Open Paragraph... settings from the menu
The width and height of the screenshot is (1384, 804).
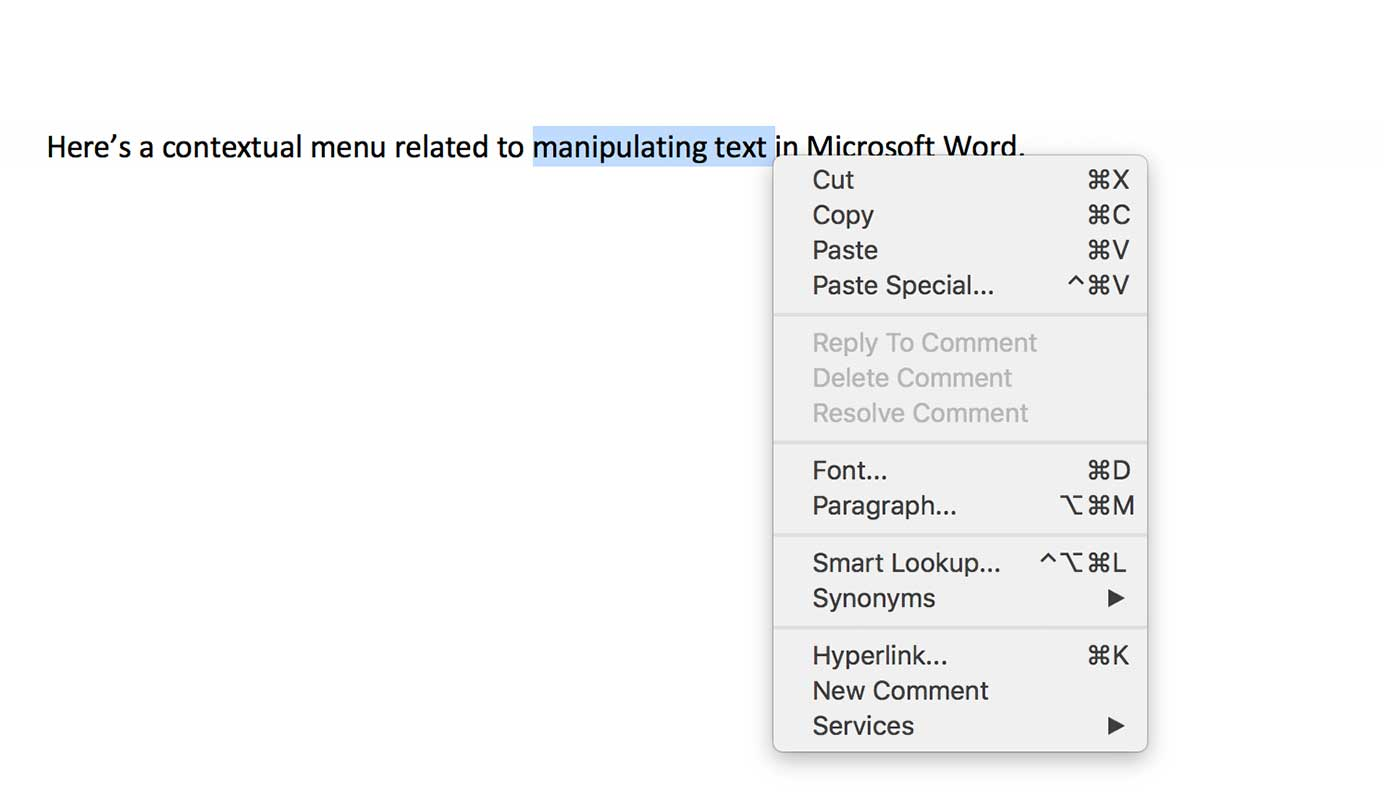[x=884, y=506]
